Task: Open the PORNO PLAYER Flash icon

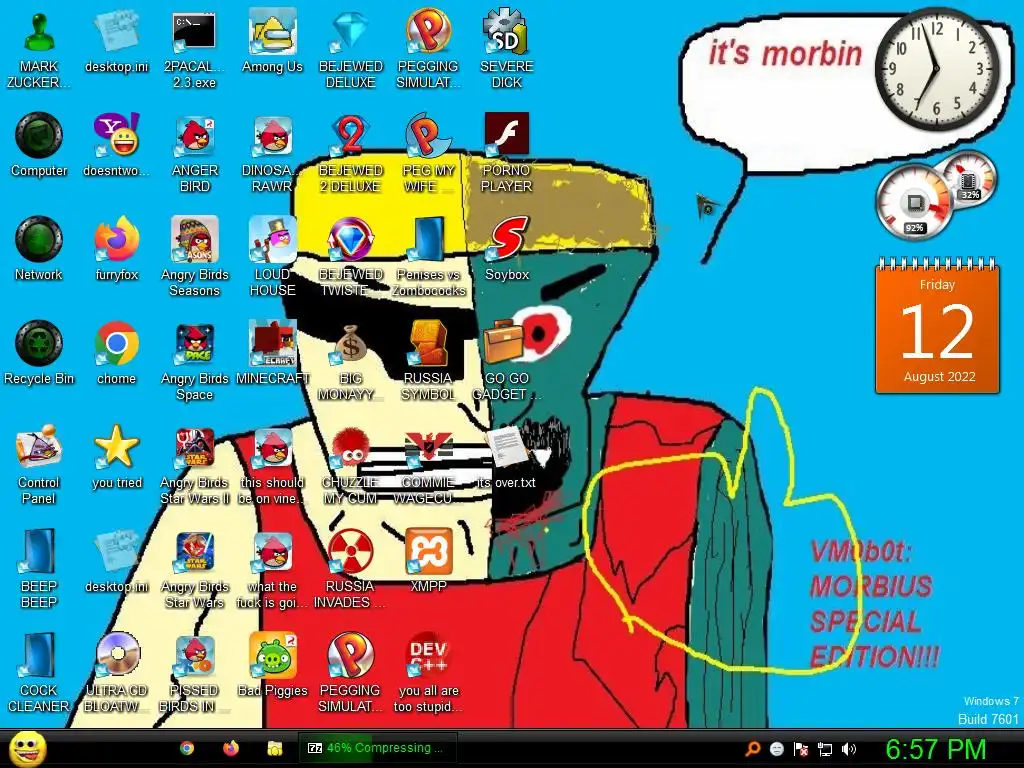Action: (x=507, y=154)
